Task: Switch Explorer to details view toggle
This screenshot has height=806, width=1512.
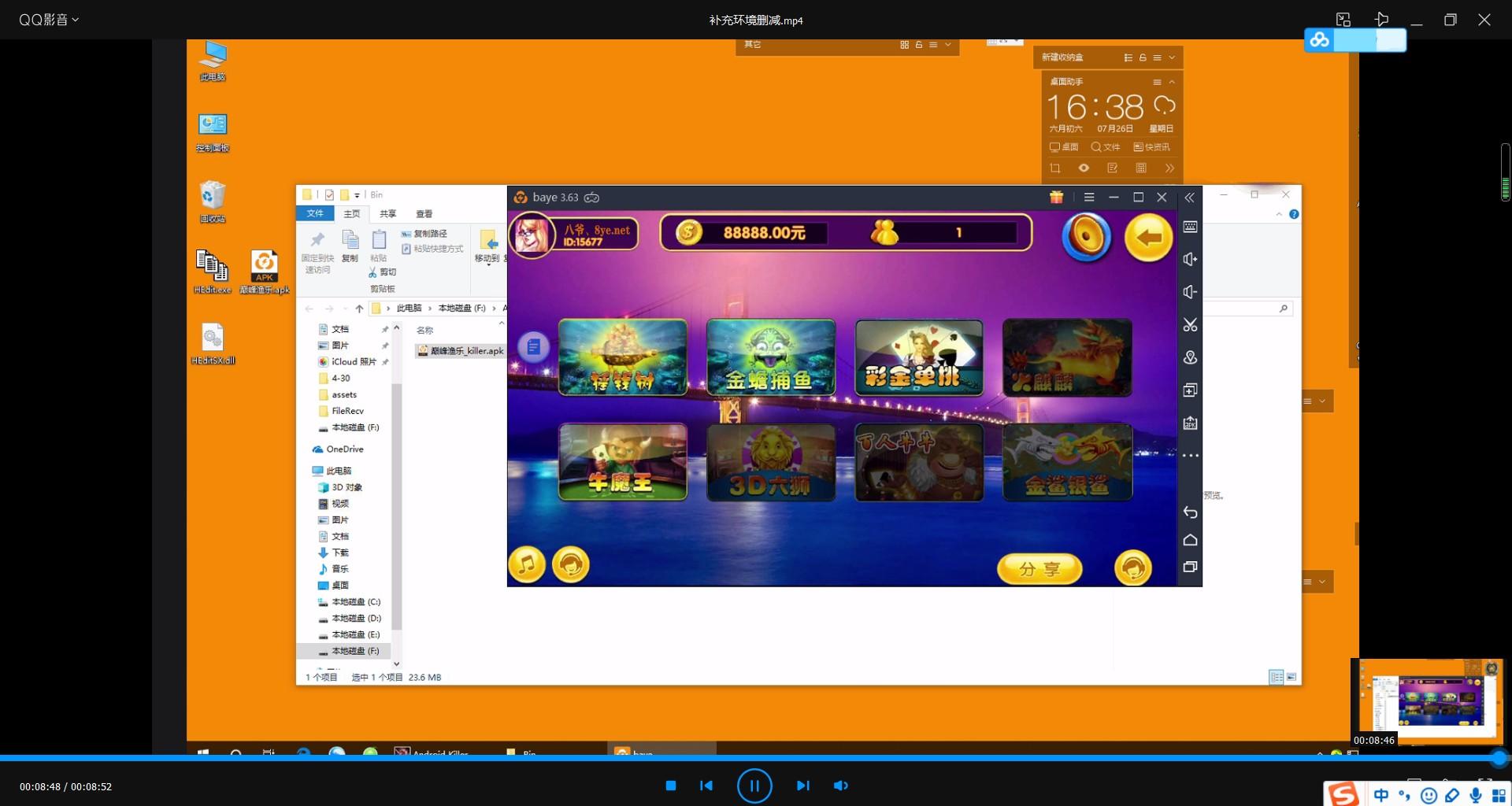Action: 1277,677
